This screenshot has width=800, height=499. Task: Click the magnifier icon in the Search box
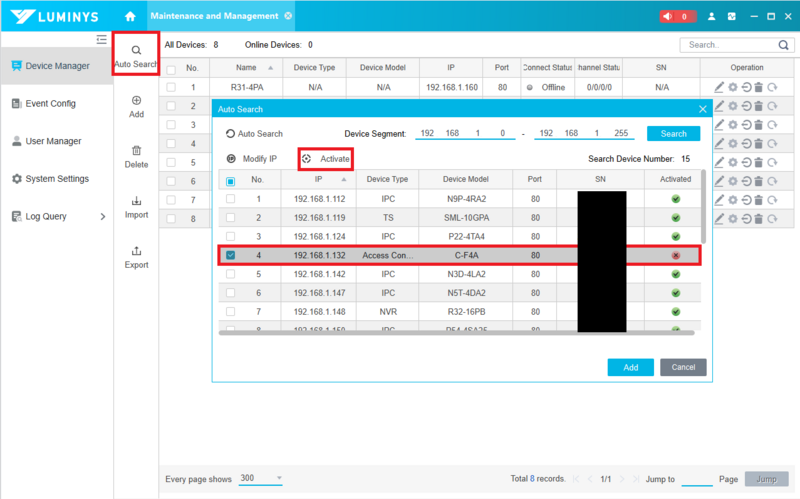pyautogui.click(x=783, y=45)
